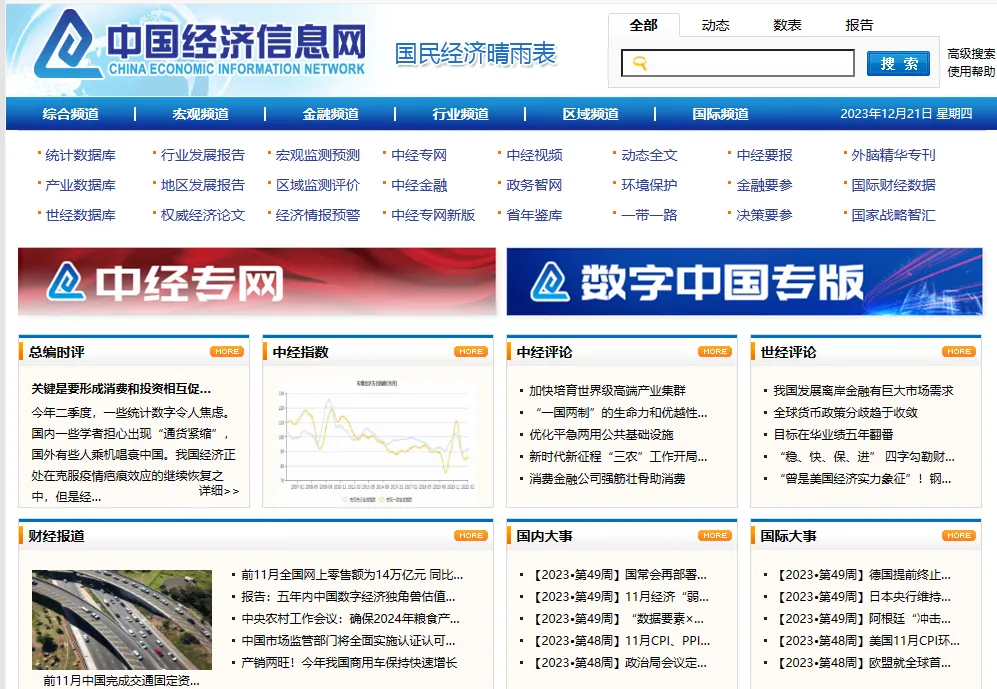Open 国家战略智汇 link
Viewport: 997px width, 689px height.
click(x=893, y=215)
